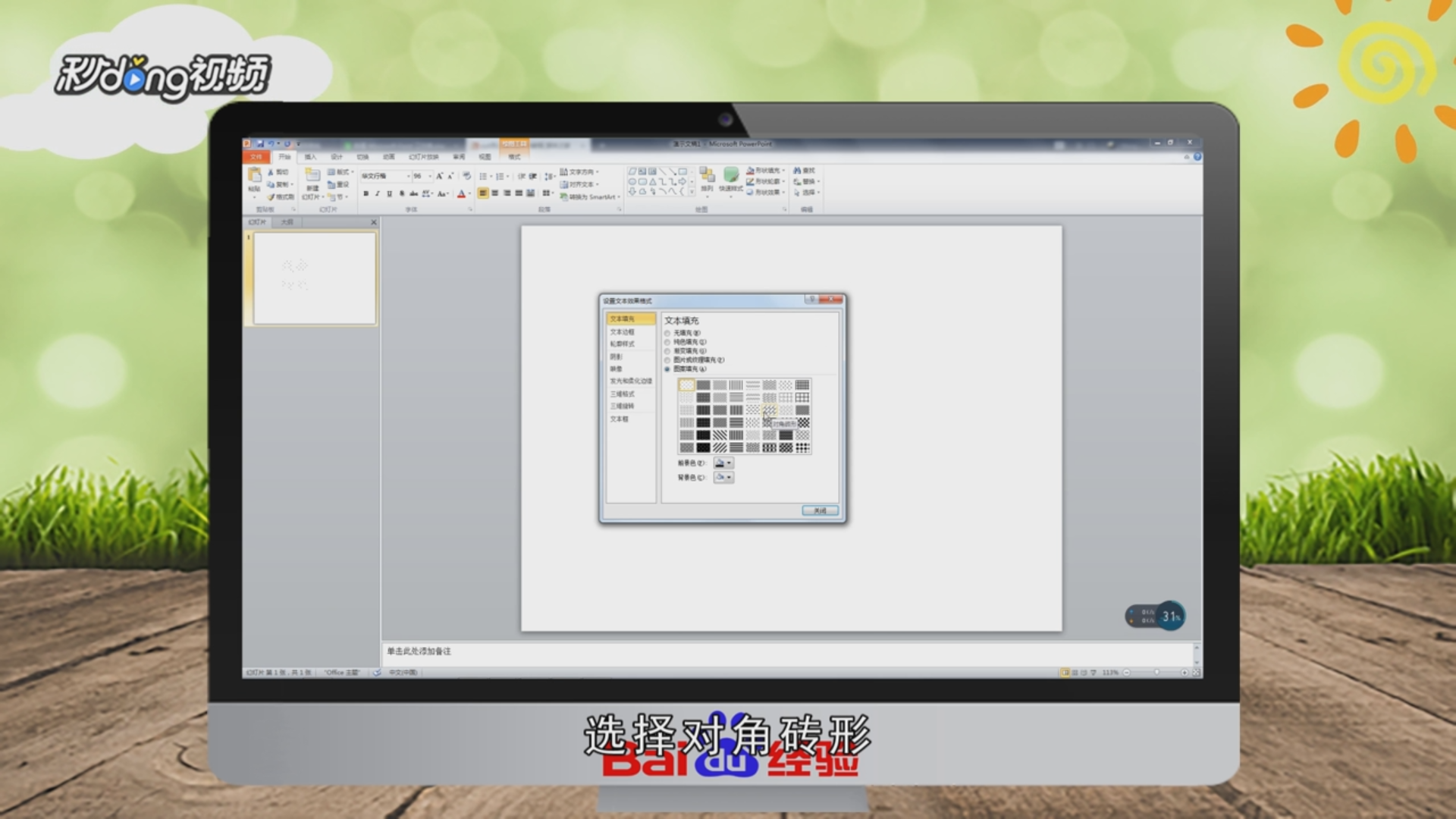Select the 渐变填充 (gradient fill) radio button

(667, 351)
